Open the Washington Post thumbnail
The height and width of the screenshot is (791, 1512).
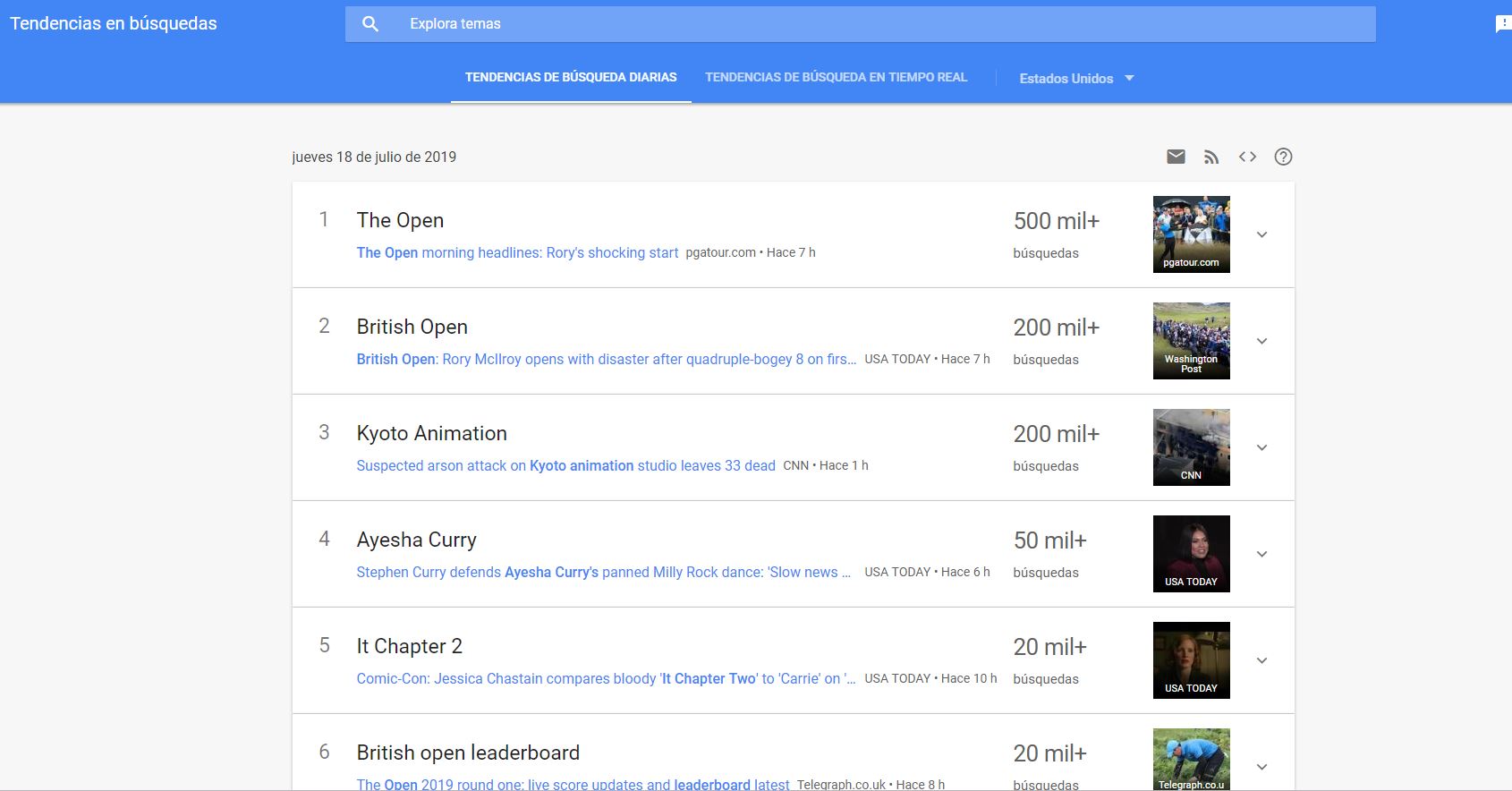[x=1191, y=340]
